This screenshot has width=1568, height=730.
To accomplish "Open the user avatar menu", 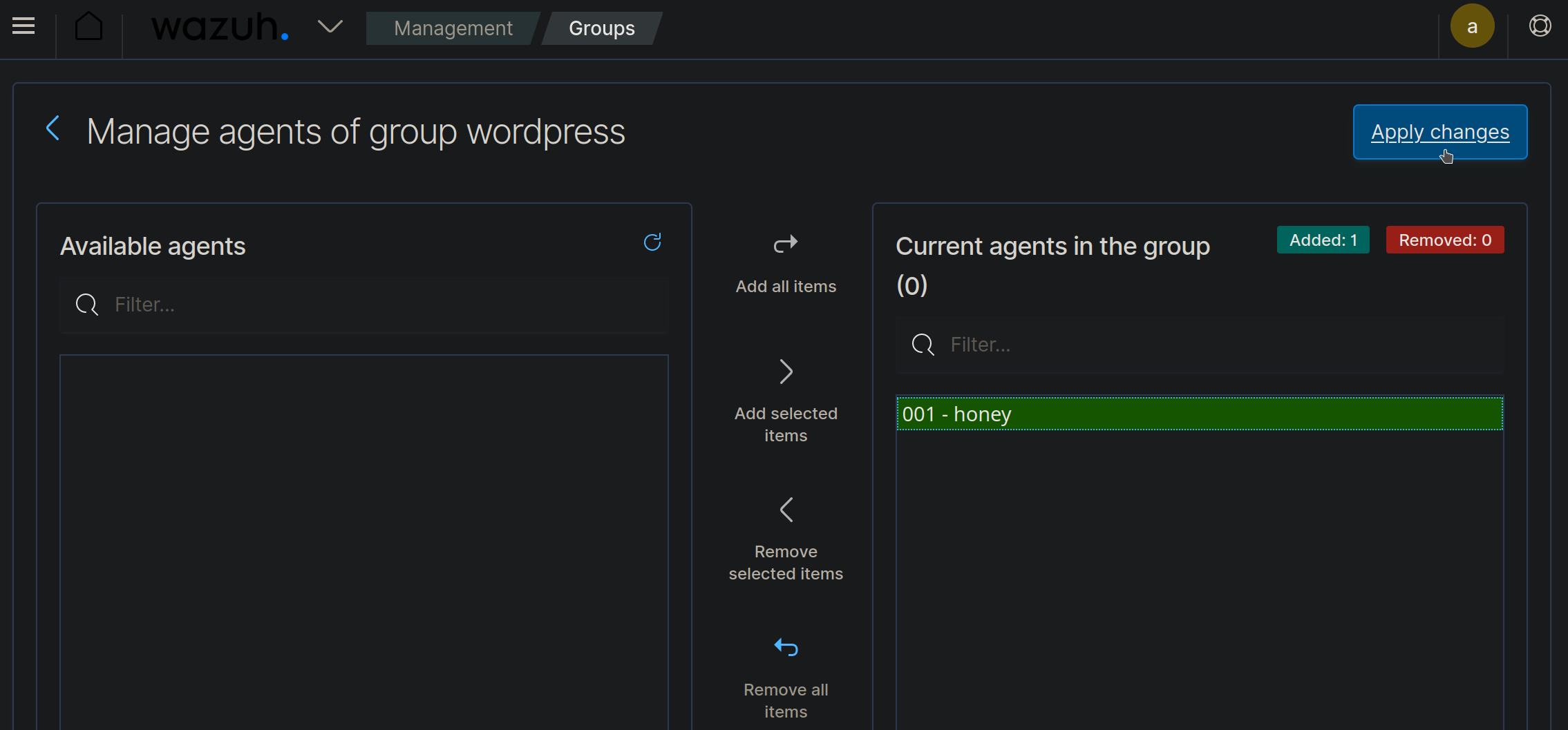I will [1472, 26].
